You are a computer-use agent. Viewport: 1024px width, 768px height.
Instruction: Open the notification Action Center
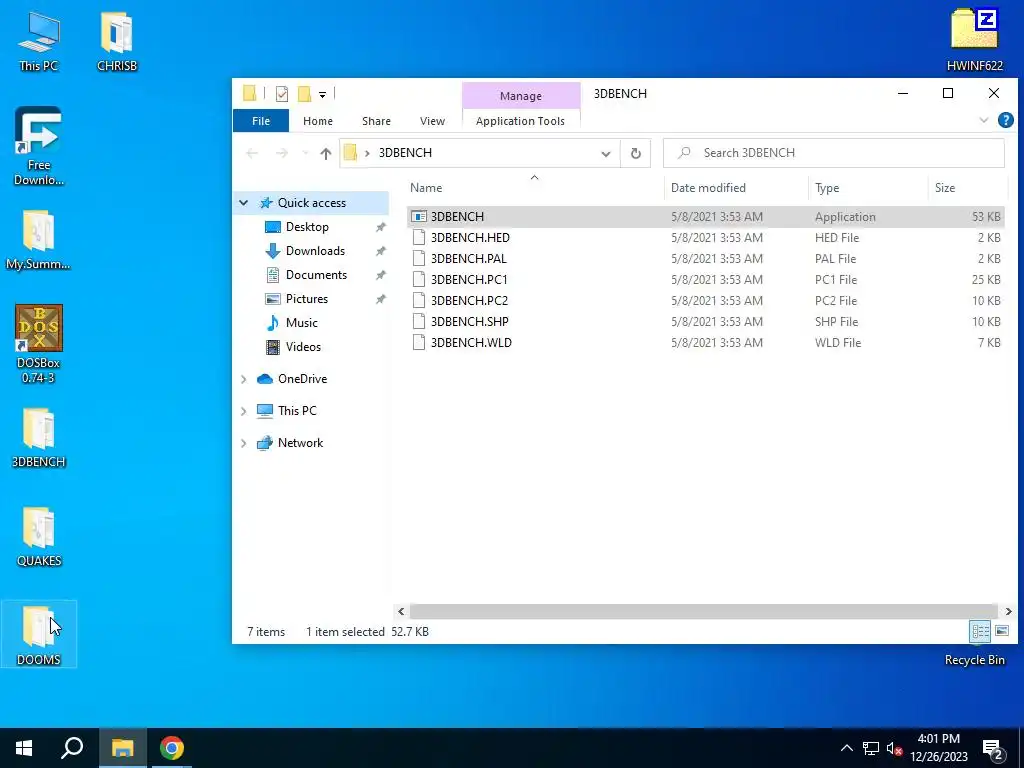tap(993, 748)
